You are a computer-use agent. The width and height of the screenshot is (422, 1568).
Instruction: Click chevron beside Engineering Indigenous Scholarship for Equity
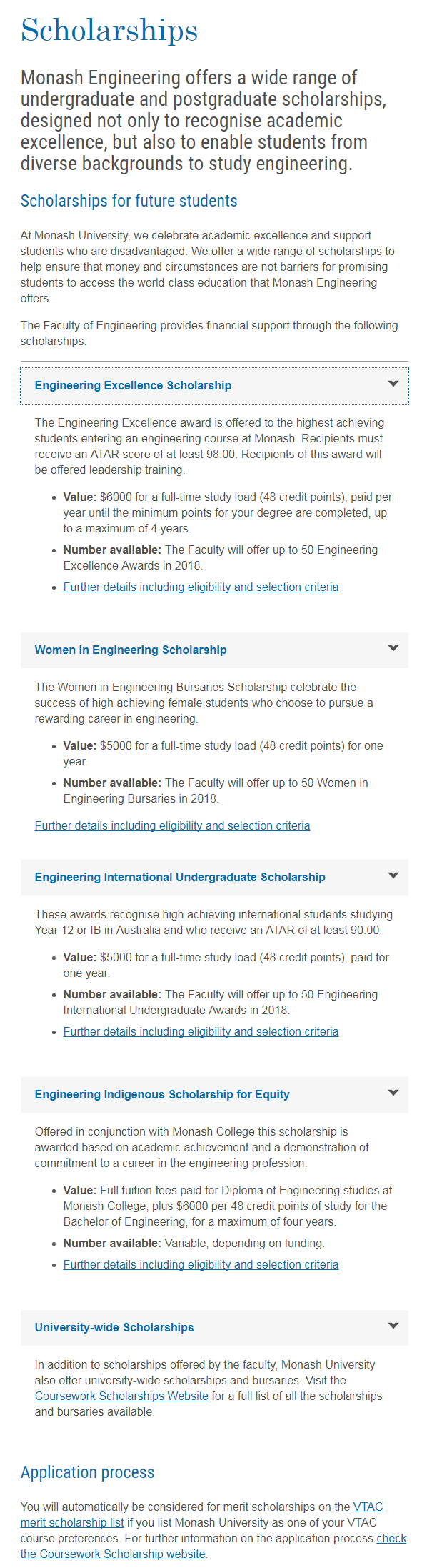(x=393, y=1093)
